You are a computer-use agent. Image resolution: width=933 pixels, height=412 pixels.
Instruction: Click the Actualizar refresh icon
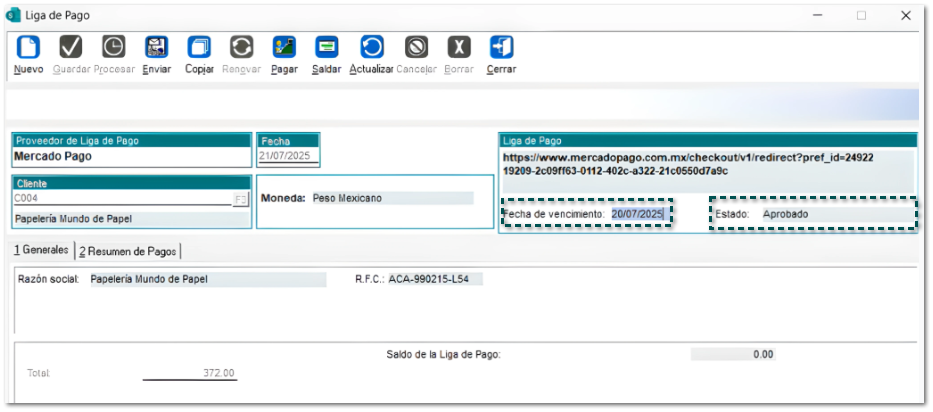pos(371,47)
